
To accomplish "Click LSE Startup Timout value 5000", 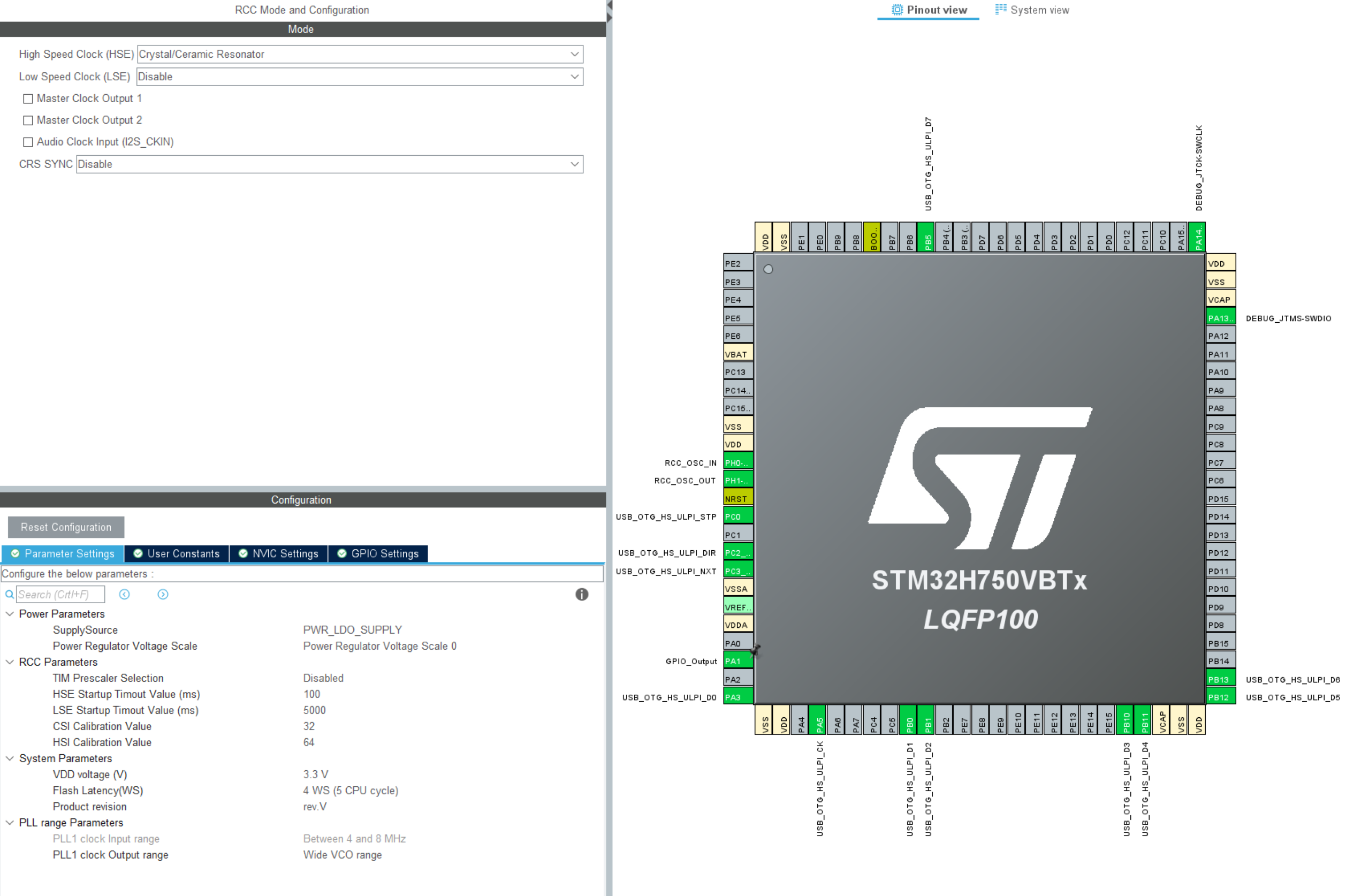I will tap(314, 710).
